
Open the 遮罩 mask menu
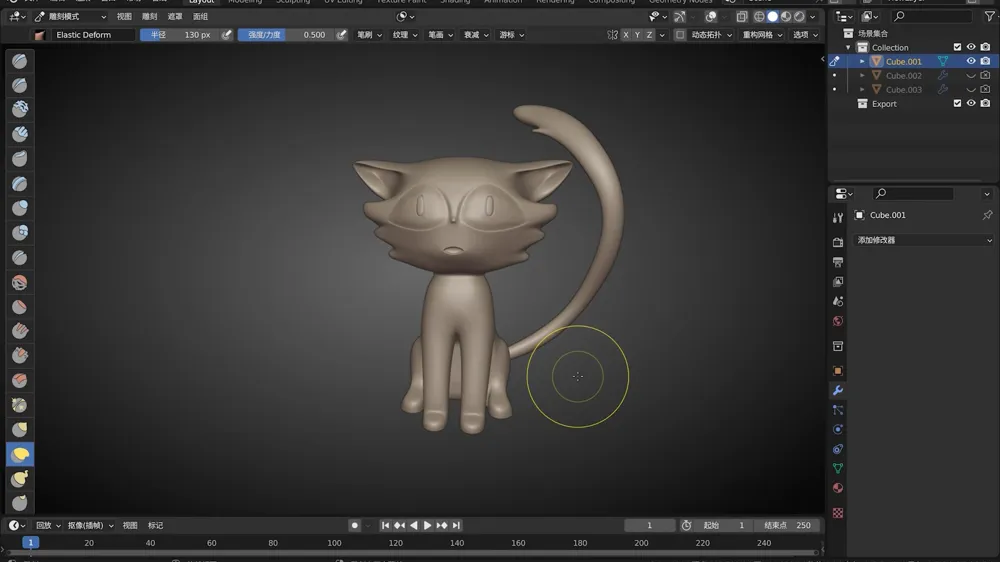175,17
